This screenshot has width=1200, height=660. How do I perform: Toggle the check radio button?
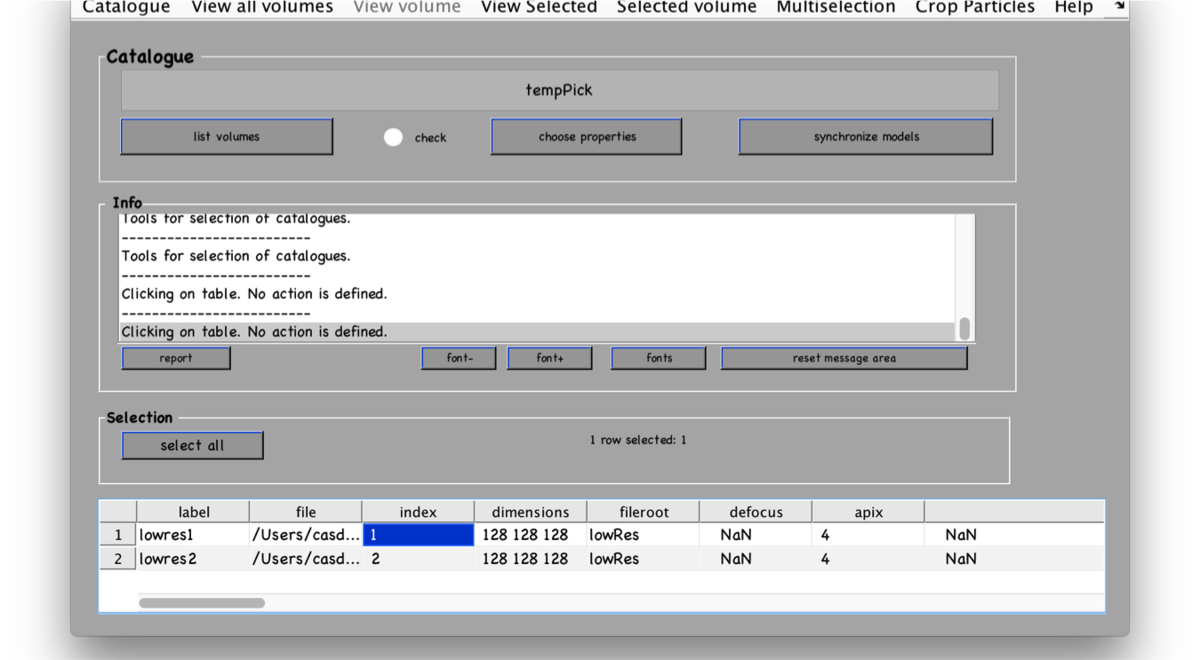pyautogui.click(x=393, y=137)
